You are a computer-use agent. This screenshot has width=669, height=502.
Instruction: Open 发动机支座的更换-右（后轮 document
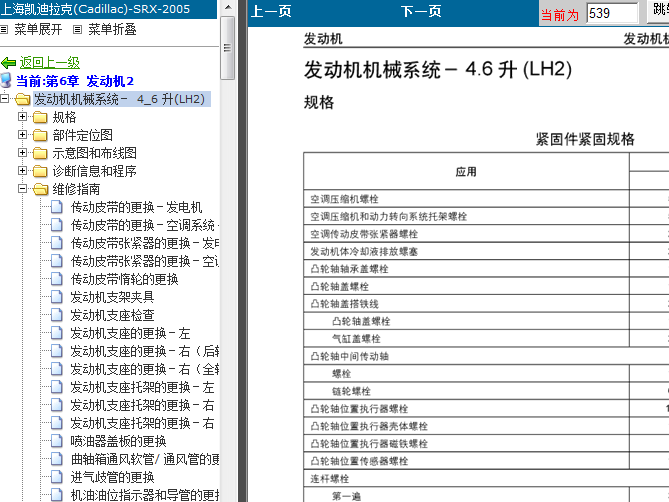(x=145, y=351)
